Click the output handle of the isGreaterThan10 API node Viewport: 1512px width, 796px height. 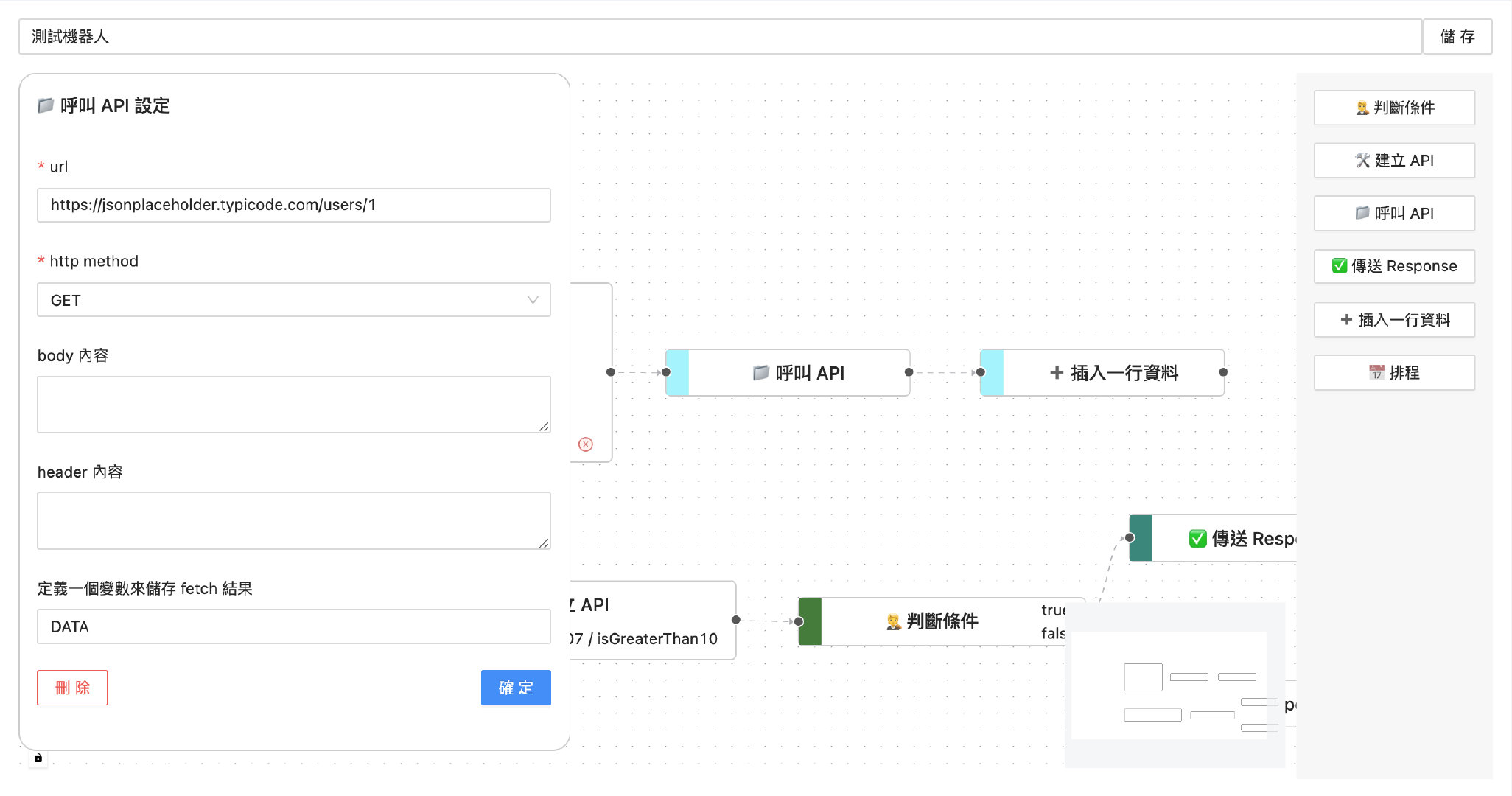point(736,620)
